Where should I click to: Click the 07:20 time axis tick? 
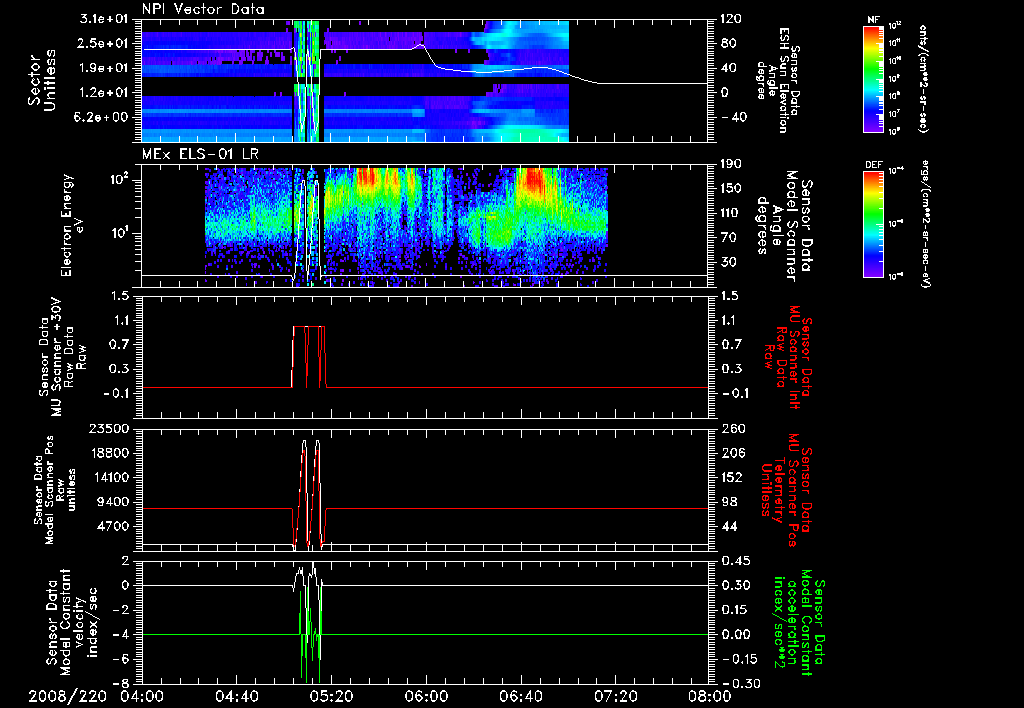point(615,696)
